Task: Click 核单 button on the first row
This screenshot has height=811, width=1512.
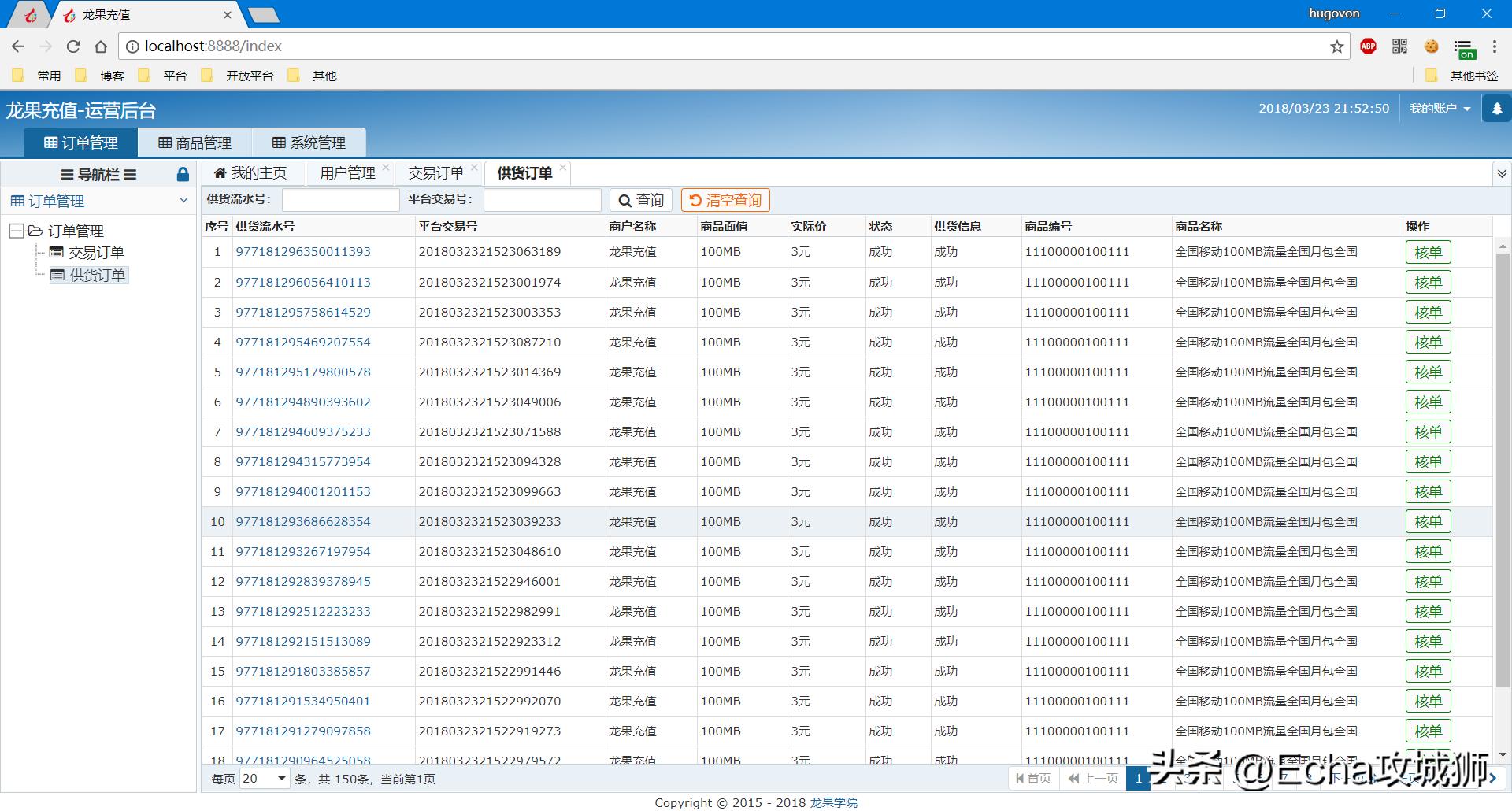Action: tap(1428, 251)
